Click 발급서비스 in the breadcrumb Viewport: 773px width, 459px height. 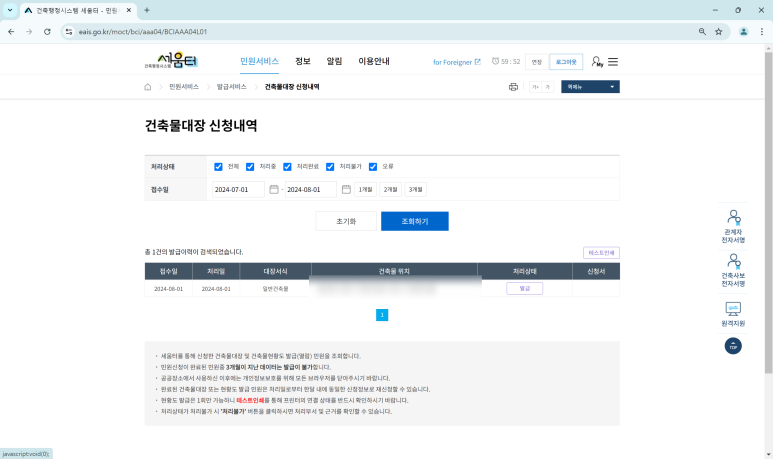pos(231,87)
